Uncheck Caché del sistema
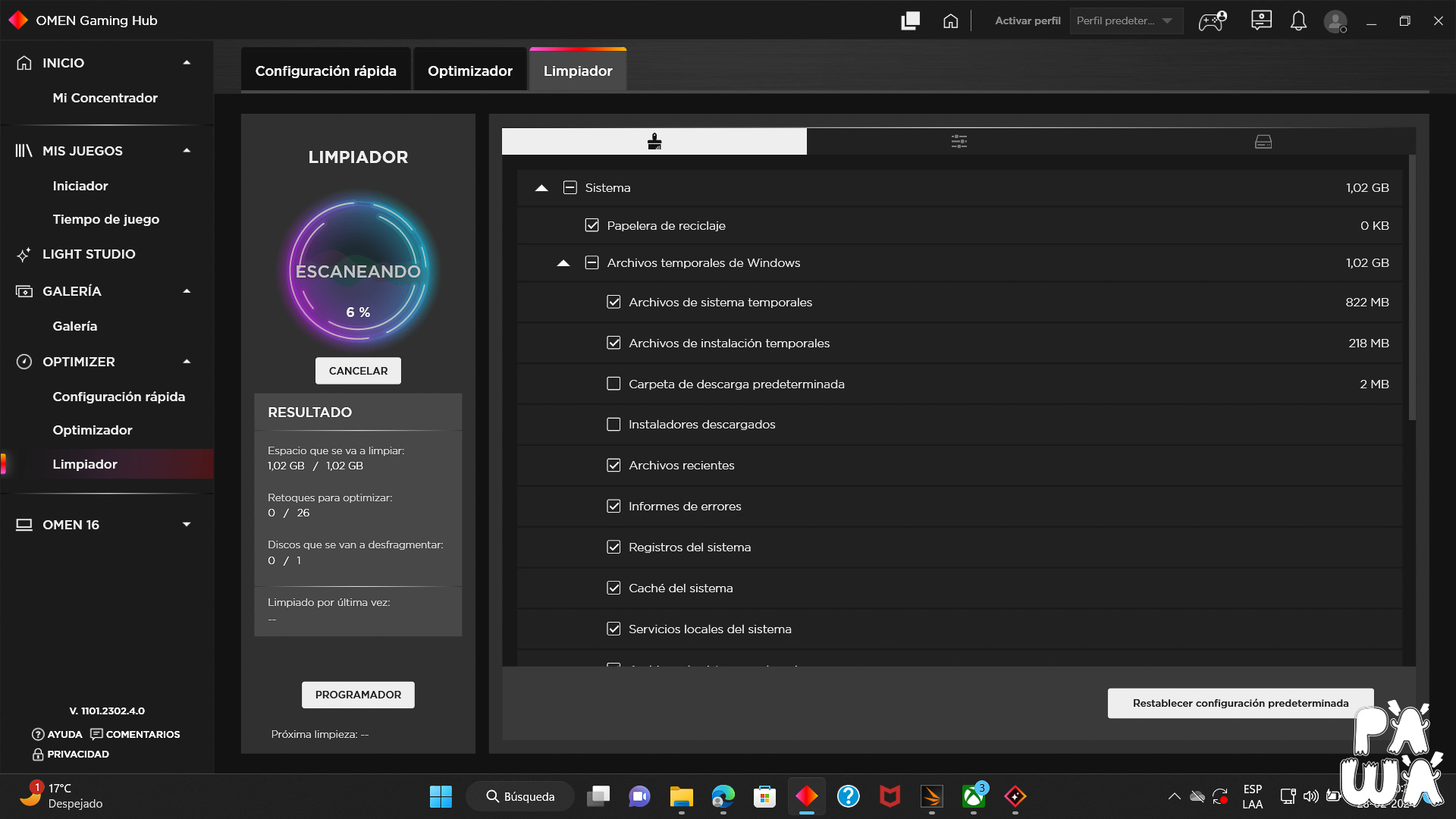Viewport: 1456px width, 819px height. tap(614, 588)
